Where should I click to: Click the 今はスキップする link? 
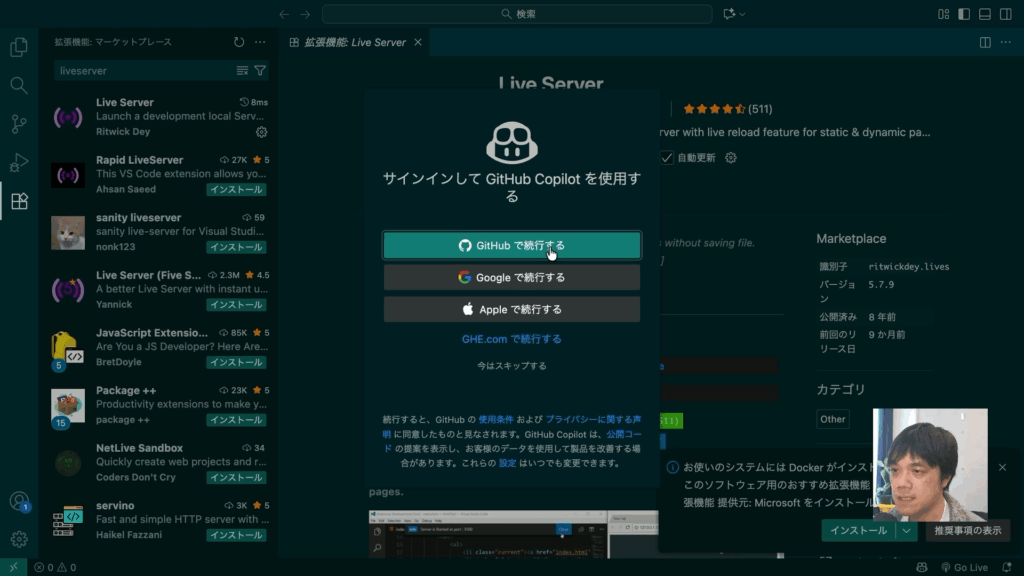point(511,366)
